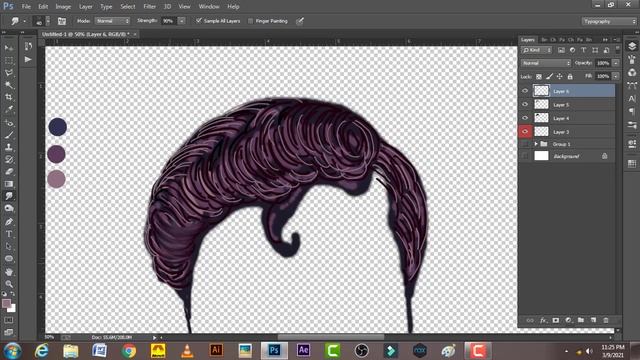Image resolution: width=640 pixels, height=360 pixels.
Task: Show the Group 1 visibility box
Action: coord(525,144)
